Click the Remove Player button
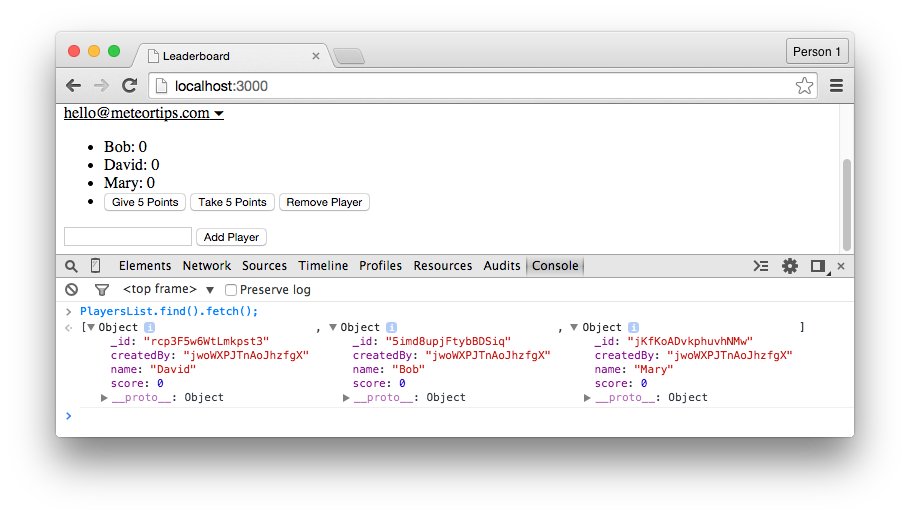 pos(324,202)
